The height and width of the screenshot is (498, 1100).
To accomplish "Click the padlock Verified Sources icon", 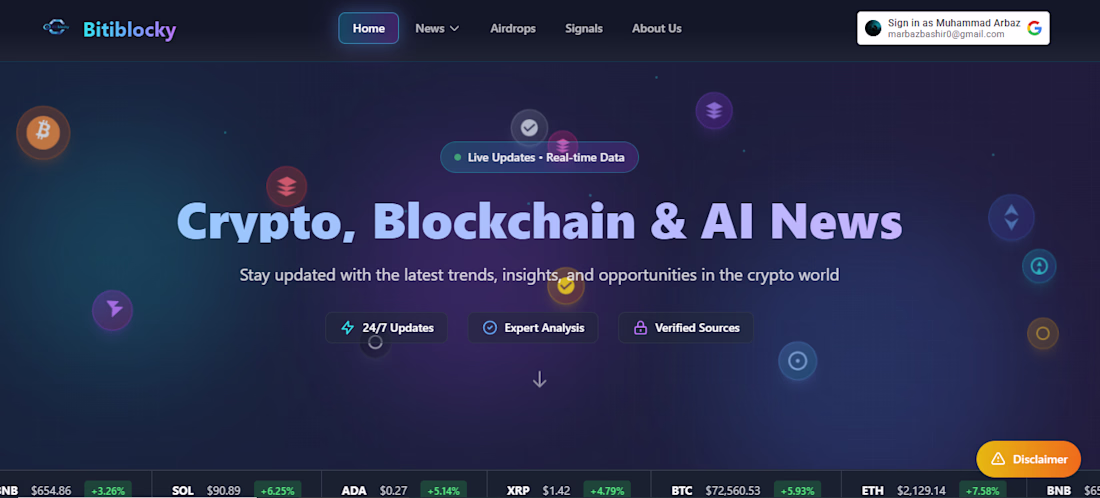I will (640, 328).
